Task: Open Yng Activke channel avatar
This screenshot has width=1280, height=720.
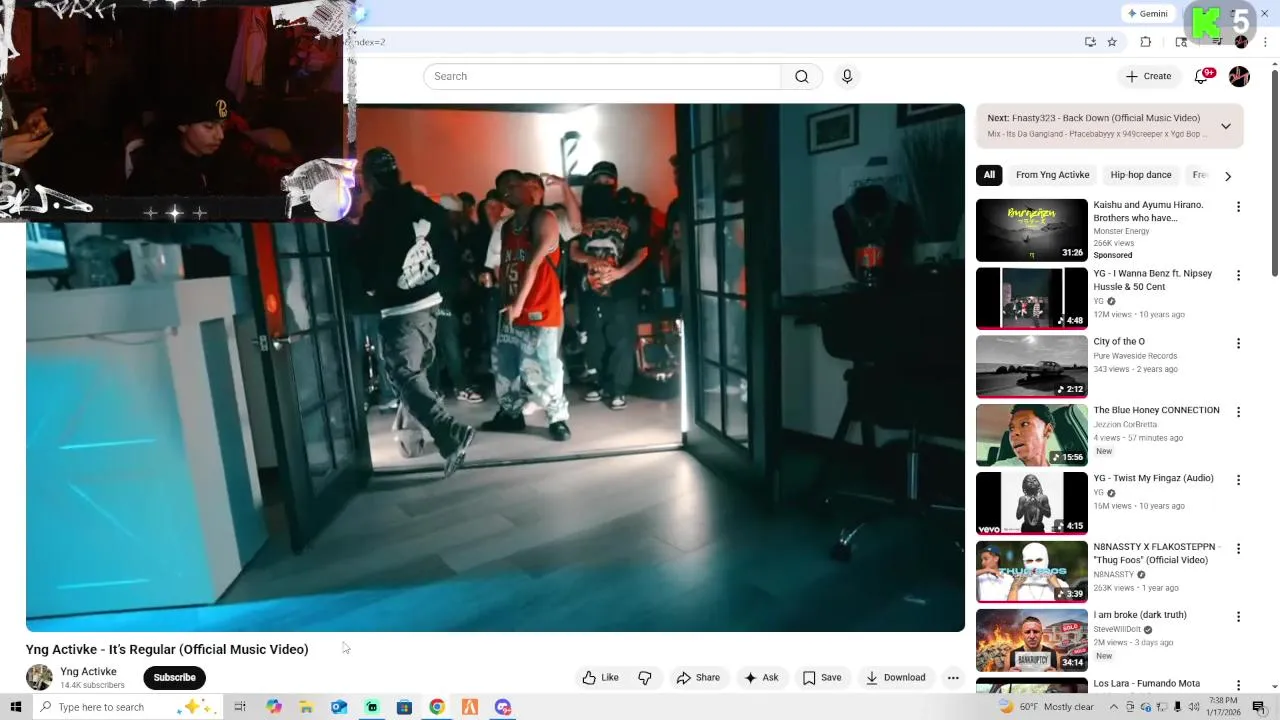Action: [39, 677]
